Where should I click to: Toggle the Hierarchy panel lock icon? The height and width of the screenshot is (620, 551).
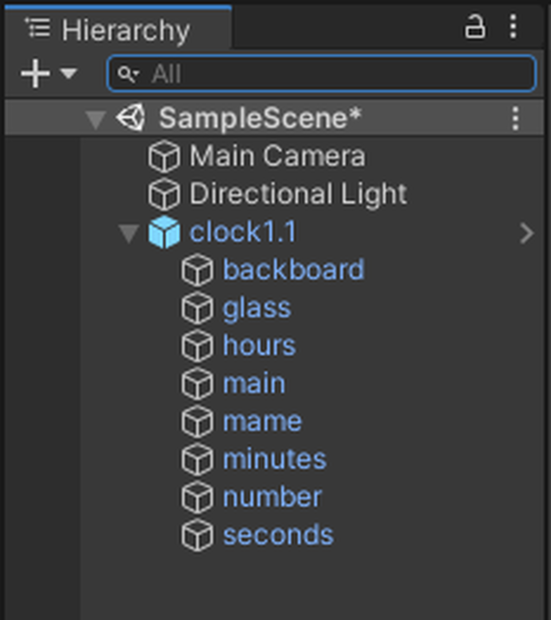475,27
